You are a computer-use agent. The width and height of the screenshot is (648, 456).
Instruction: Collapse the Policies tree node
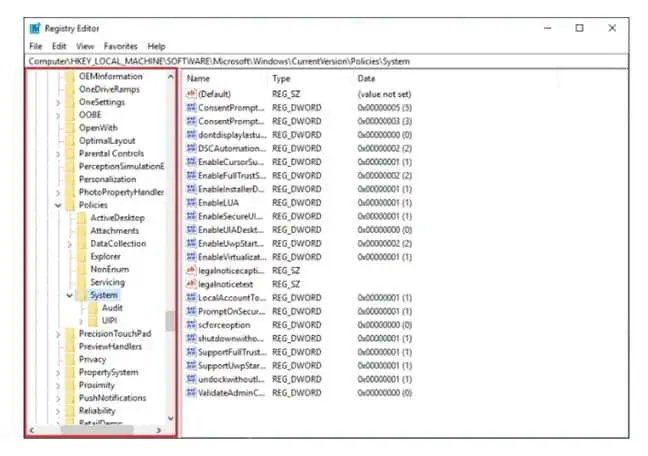pyautogui.click(x=58, y=205)
